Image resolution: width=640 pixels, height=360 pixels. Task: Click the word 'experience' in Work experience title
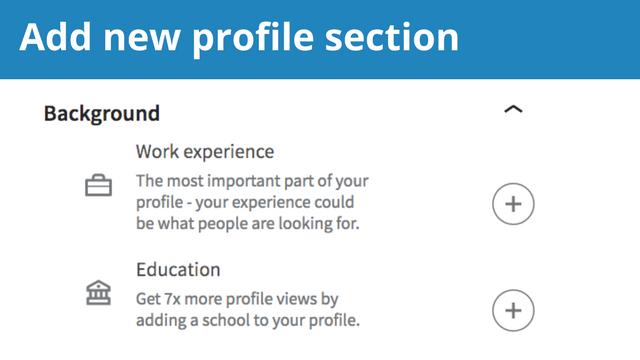(x=229, y=153)
